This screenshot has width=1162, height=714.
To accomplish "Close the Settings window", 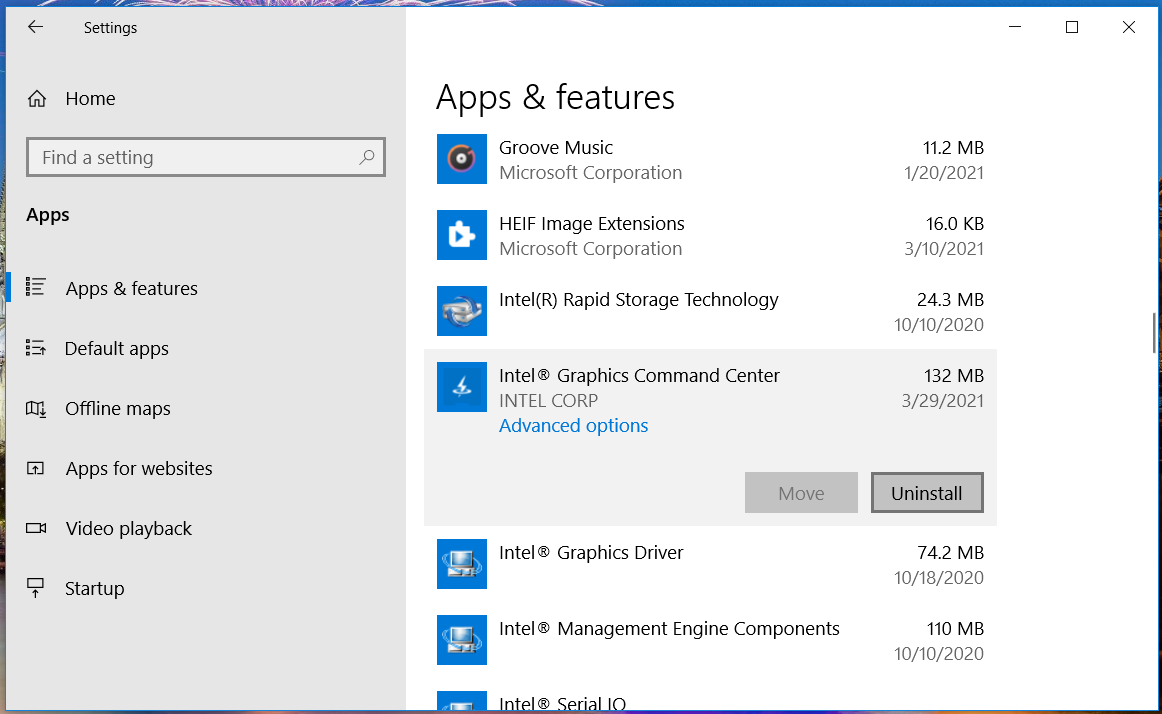I will [x=1129, y=27].
